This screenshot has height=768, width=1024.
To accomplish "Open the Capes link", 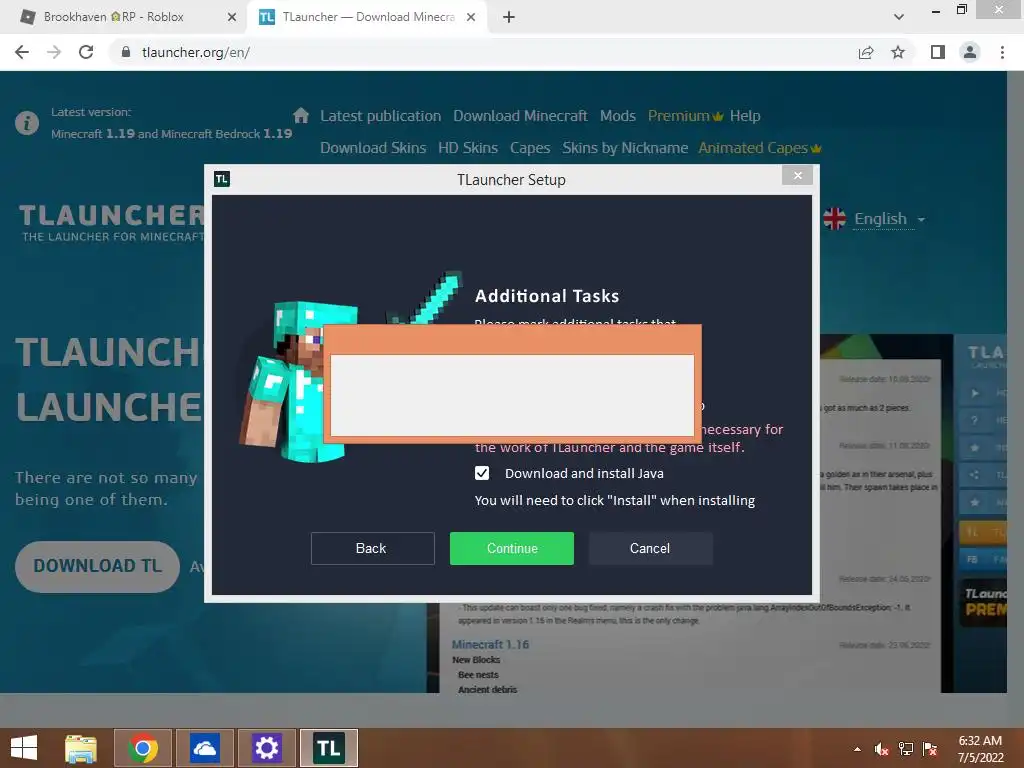I will point(530,148).
